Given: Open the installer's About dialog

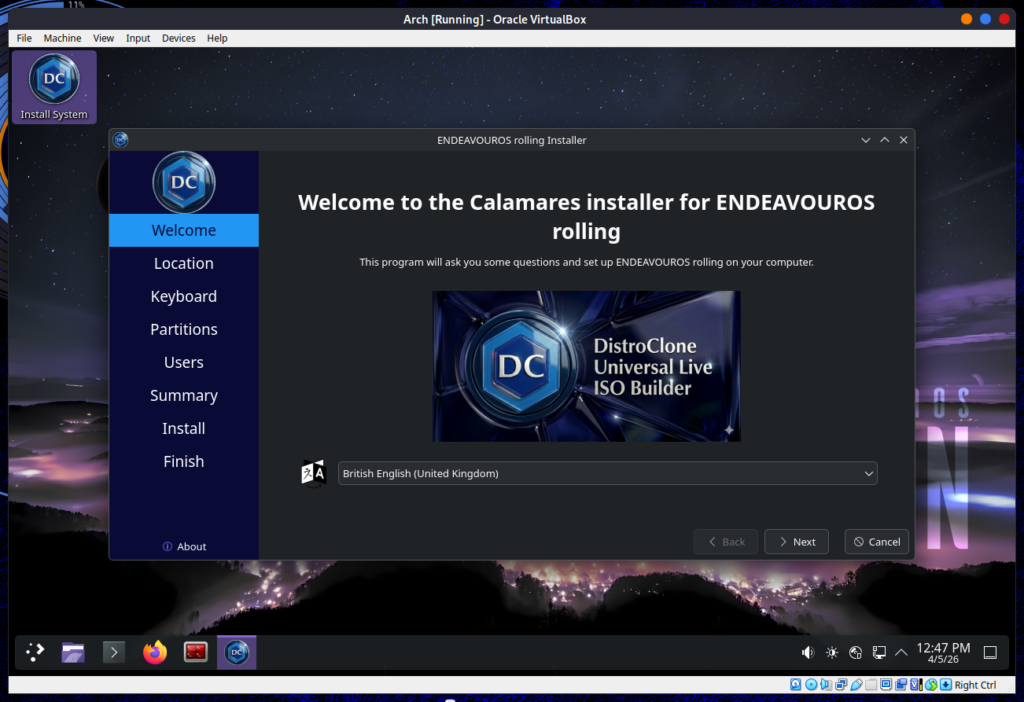Looking at the screenshot, I should [184, 546].
